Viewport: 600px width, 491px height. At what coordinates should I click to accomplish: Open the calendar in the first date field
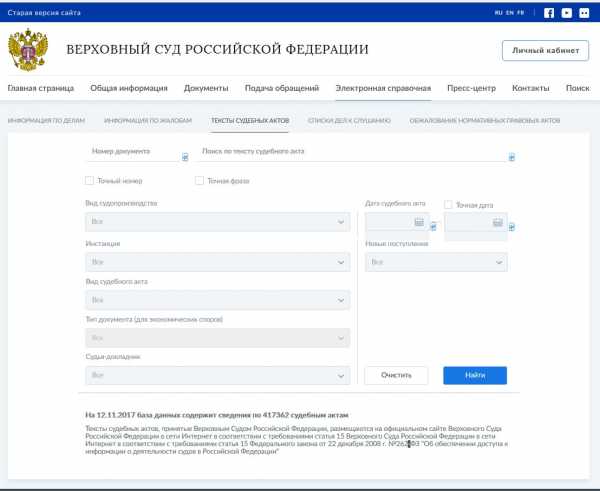[x=419, y=222]
